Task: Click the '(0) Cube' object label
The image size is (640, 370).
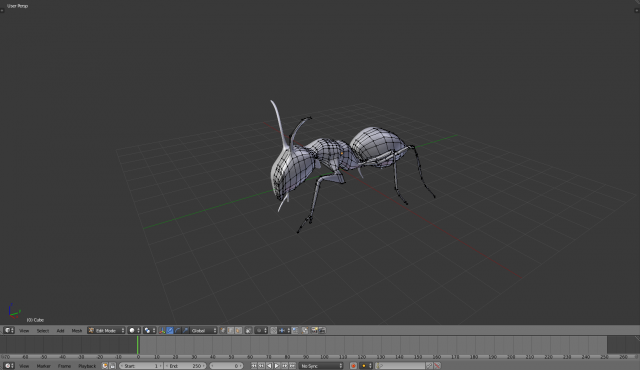Action: [x=35, y=320]
